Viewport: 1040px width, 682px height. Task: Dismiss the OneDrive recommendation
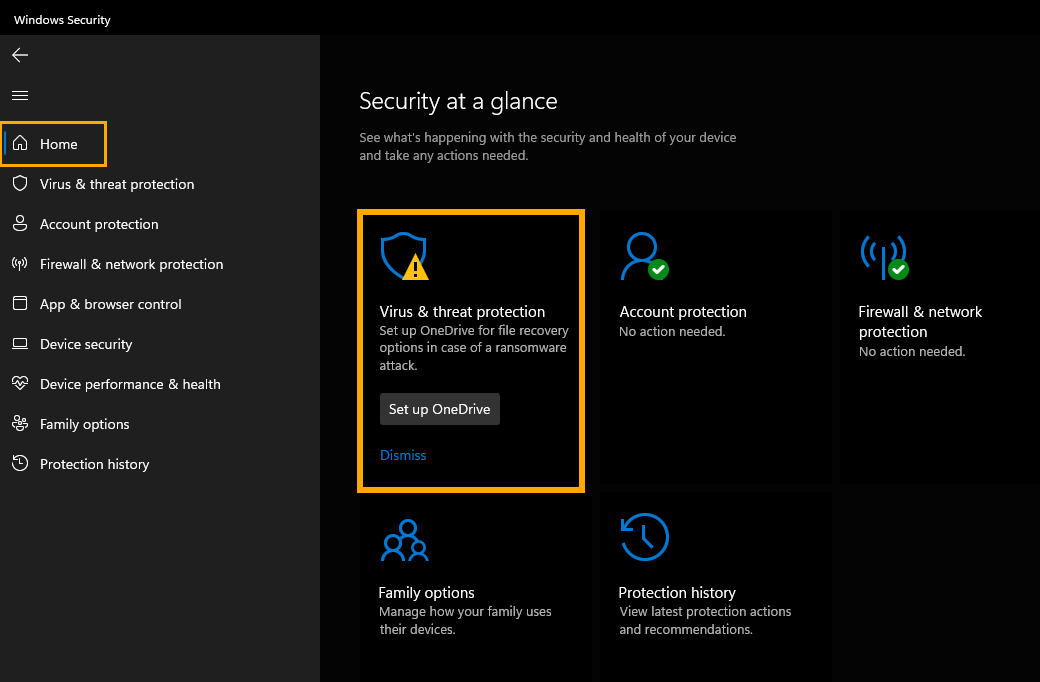(403, 455)
